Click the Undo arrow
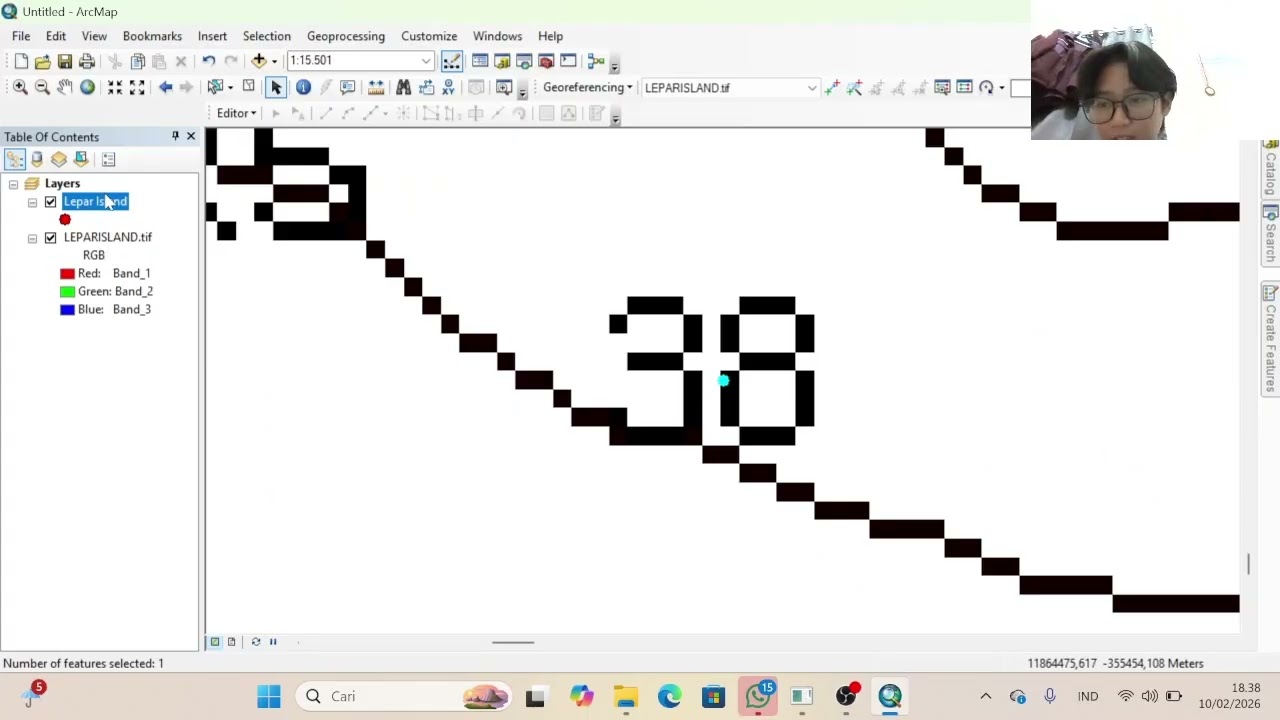The width and height of the screenshot is (1280, 720). point(208,61)
